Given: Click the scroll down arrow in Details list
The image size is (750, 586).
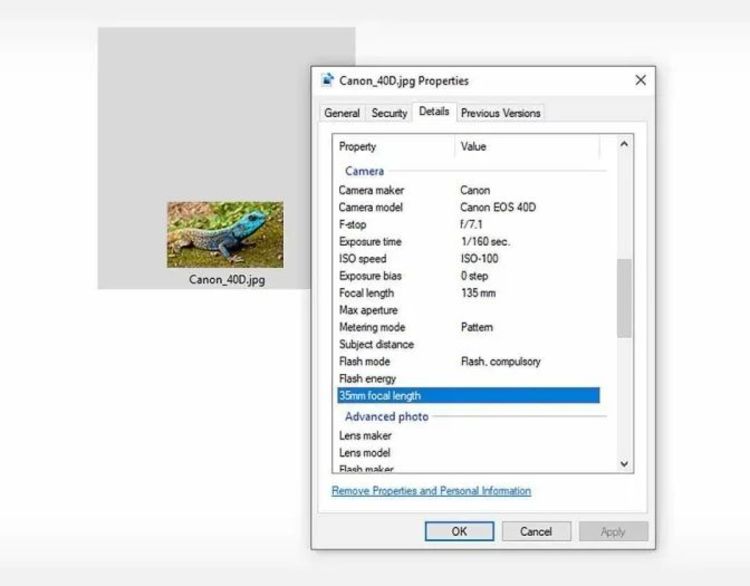Looking at the screenshot, I should (x=624, y=464).
